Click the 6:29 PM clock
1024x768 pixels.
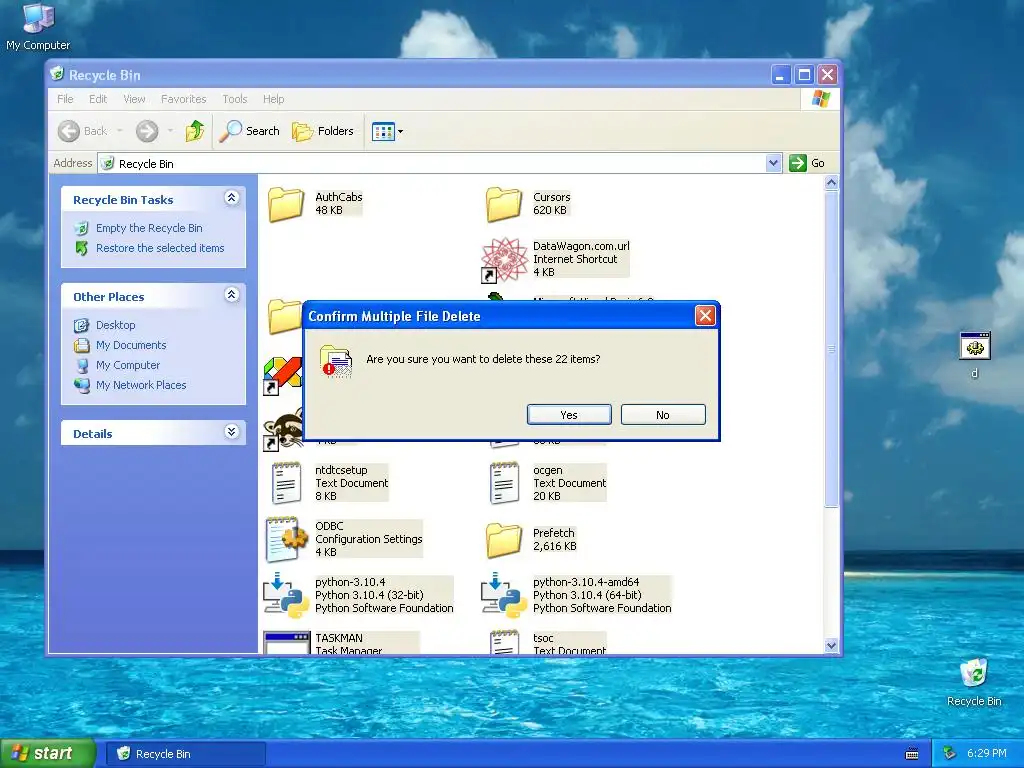click(987, 754)
